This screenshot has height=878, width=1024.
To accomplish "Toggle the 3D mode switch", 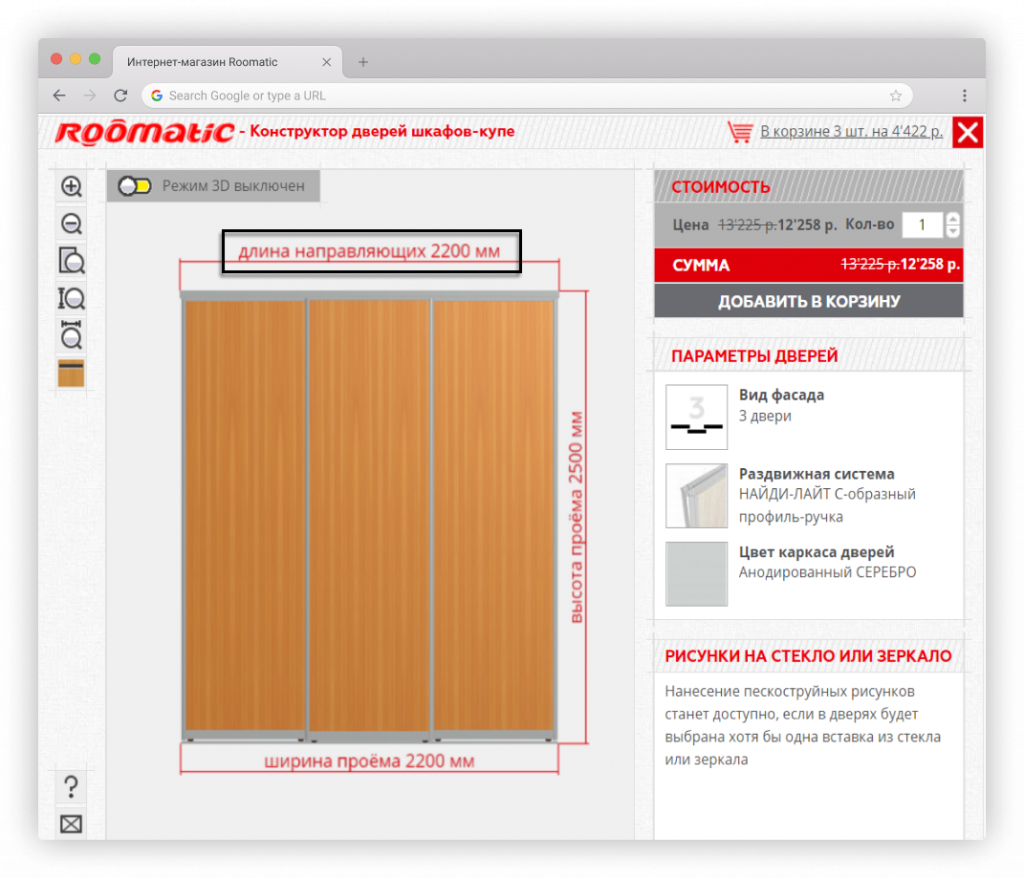I will click(134, 186).
